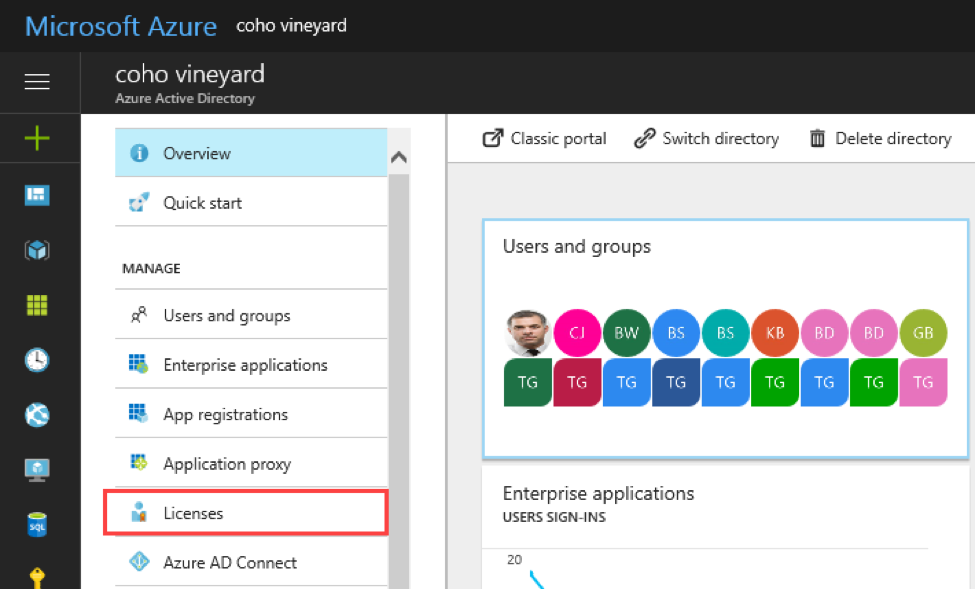Click the user photo avatar thumbnail
The width and height of the screenshot is (975, 589).
pos(527,333)
